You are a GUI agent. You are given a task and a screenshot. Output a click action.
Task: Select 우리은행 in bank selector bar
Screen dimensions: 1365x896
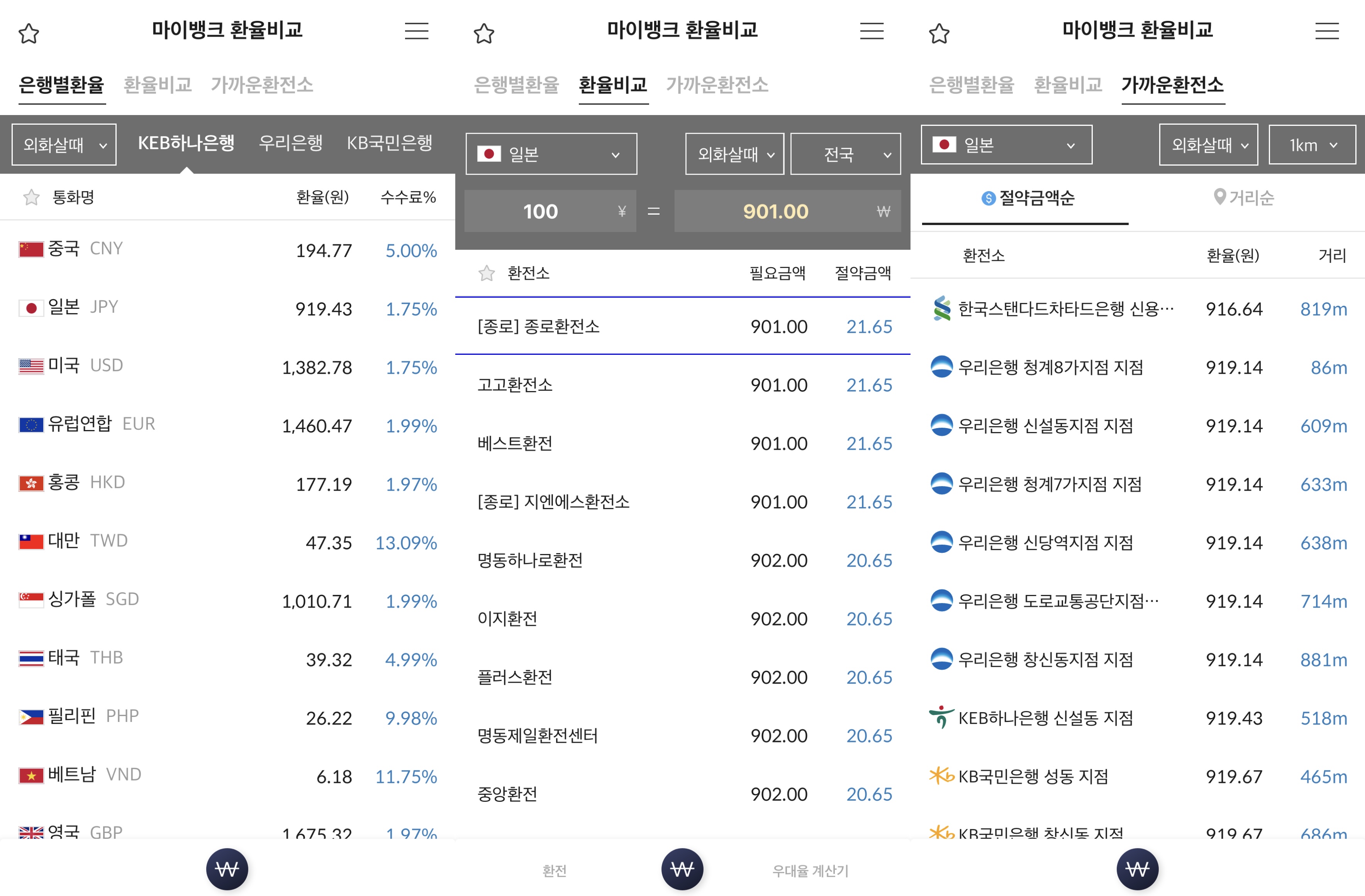pos(291,143)
